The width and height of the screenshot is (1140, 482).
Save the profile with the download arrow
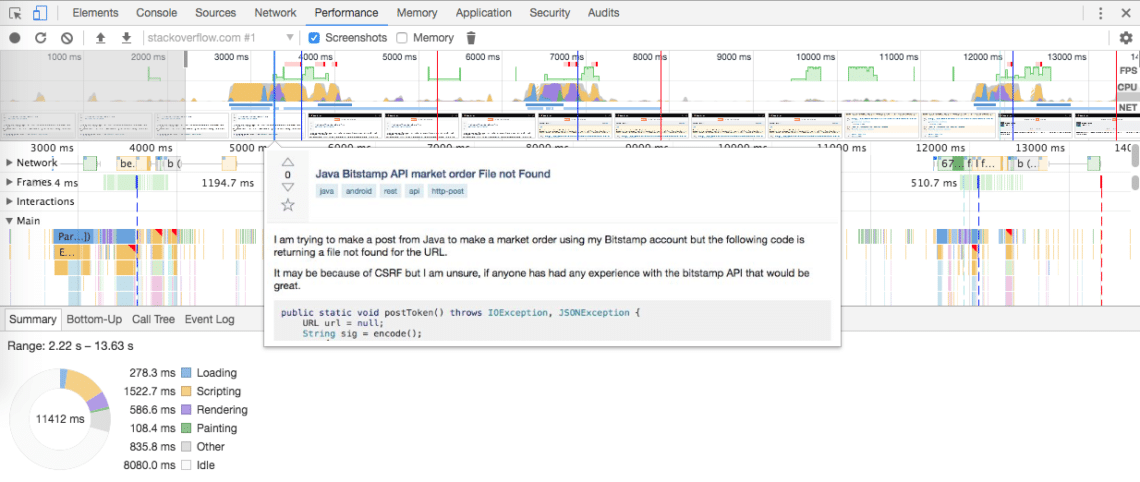click(x=126, y=38)
